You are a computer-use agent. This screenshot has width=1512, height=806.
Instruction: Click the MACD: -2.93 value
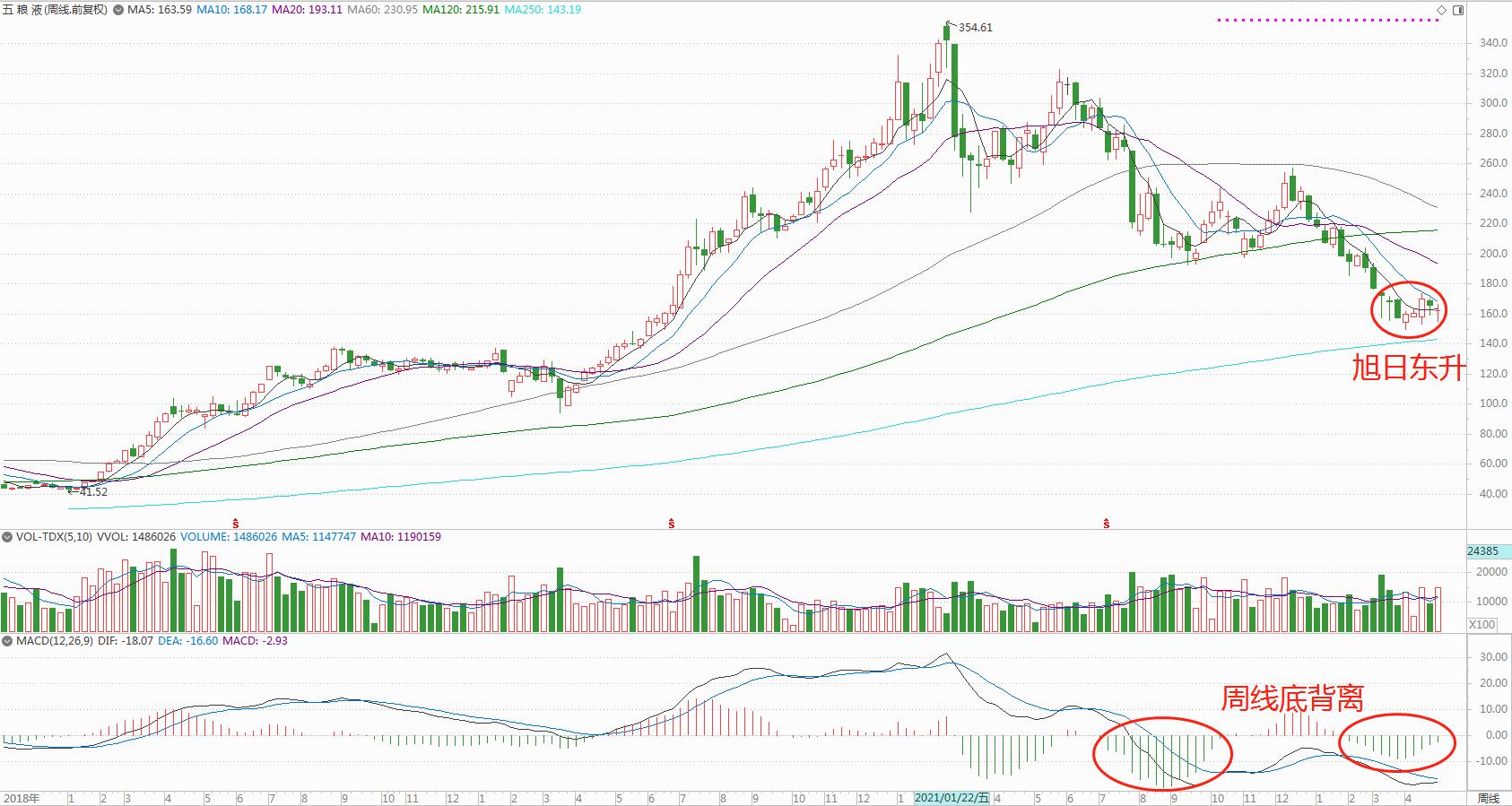pyautogui.click(x=255, y=641)
